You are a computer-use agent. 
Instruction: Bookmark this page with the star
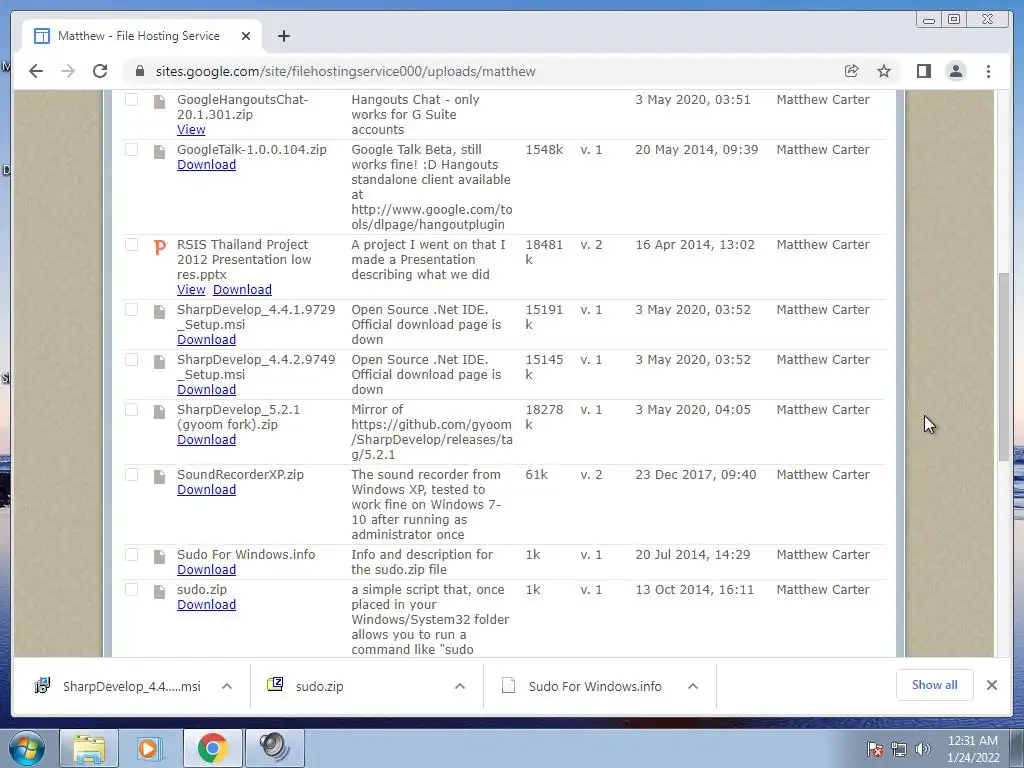pyautogui.click(x=884, y=71)
